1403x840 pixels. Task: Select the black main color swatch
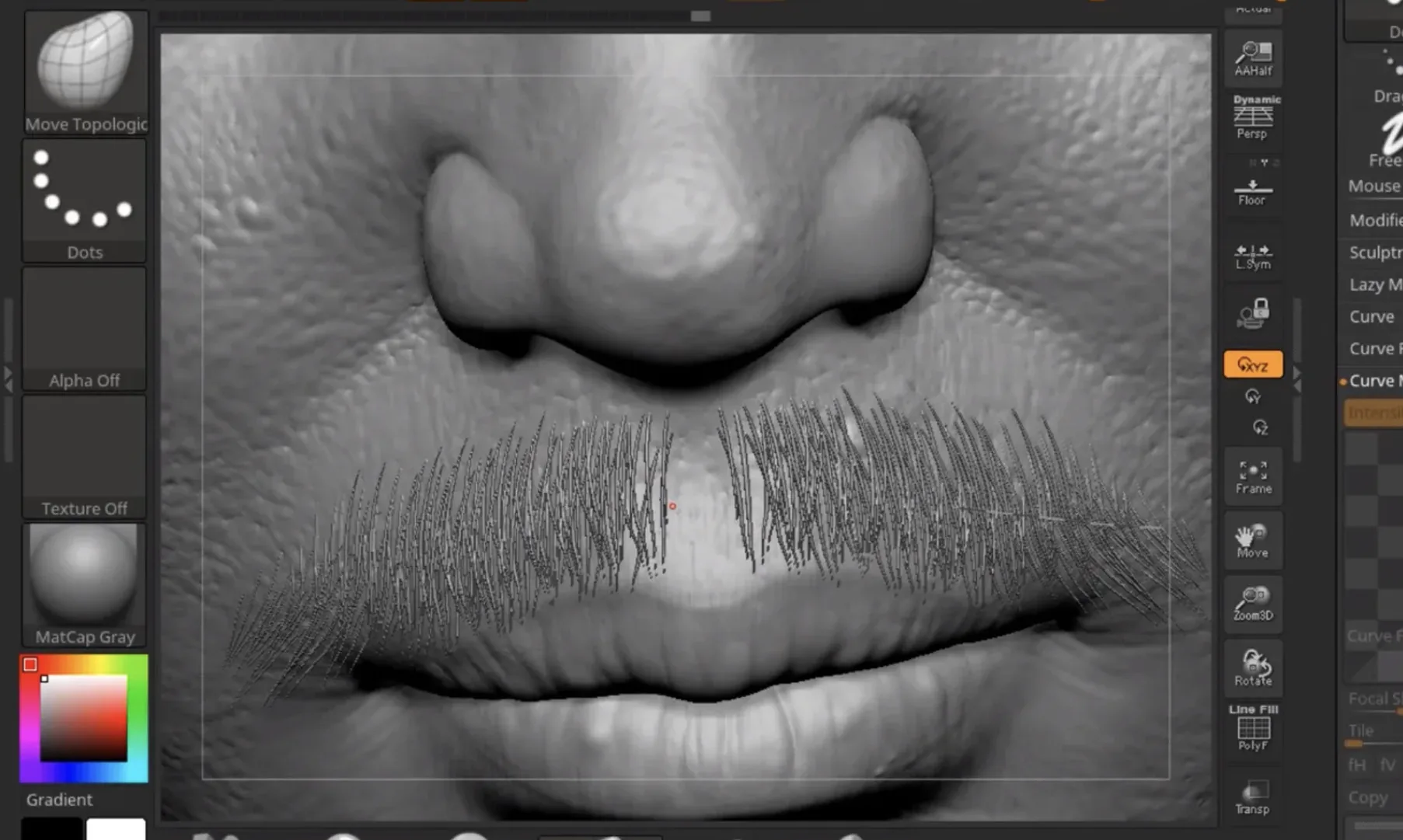click(51, 828)
